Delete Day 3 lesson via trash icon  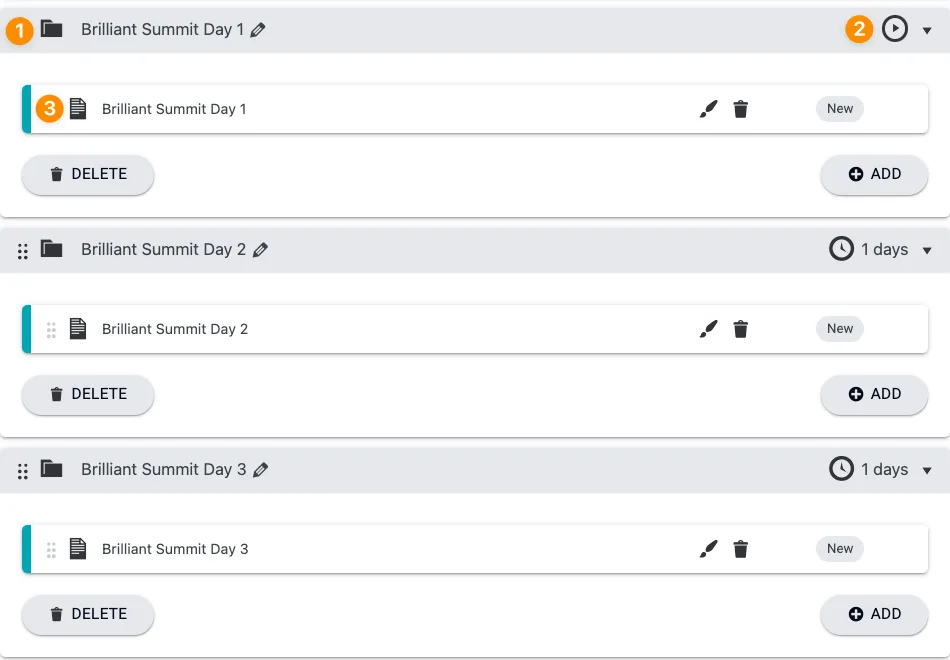pyautogui.click(x=740, y=548)
